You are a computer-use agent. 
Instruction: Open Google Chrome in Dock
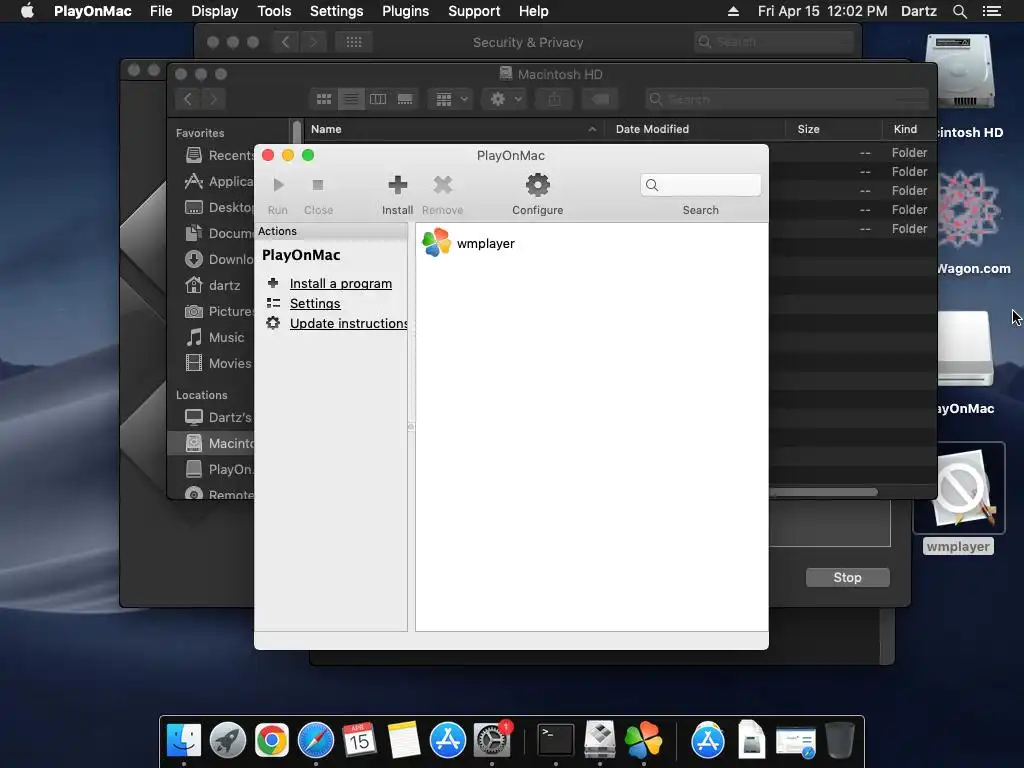coord(272,740)
